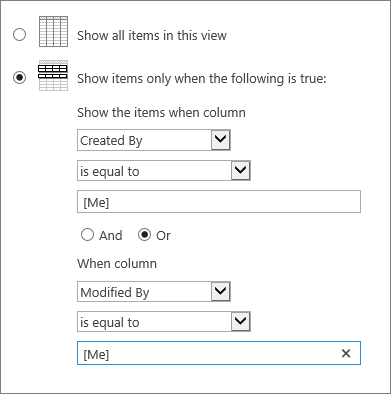Focus the first [Me] value field
Screen dimensions: 391x394
pyautogui.click(x=219, y=201)
